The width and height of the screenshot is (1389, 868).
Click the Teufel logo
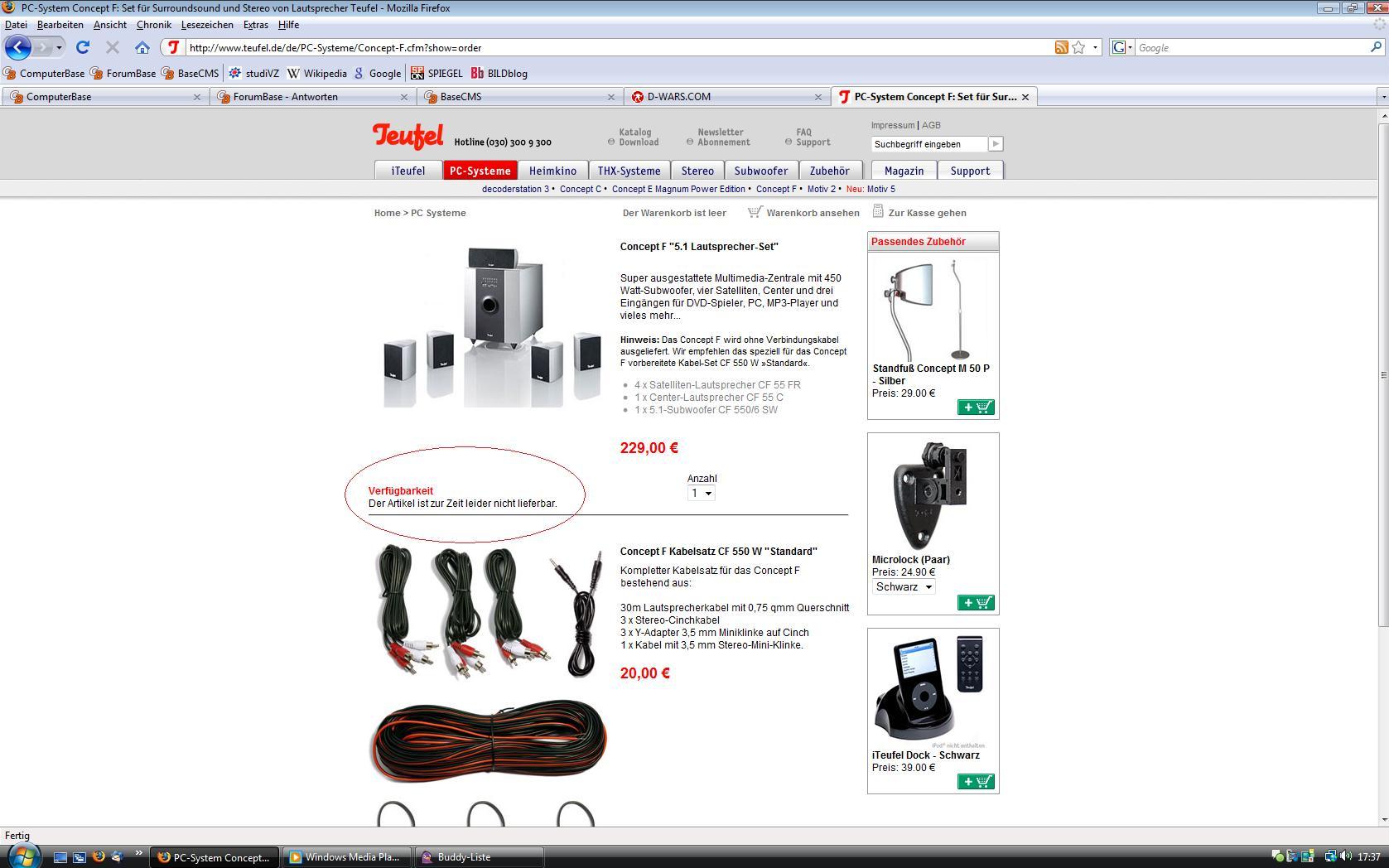pos(408,136)
